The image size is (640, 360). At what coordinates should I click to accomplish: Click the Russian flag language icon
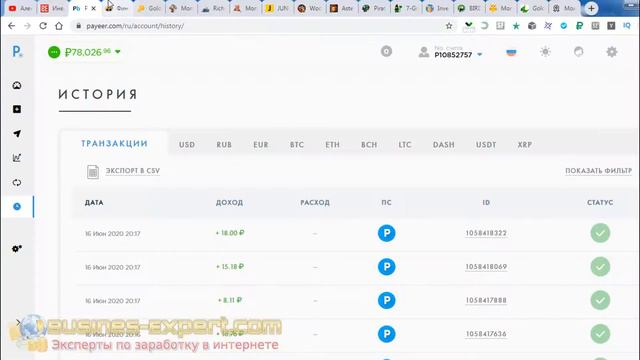coord(511,52)
